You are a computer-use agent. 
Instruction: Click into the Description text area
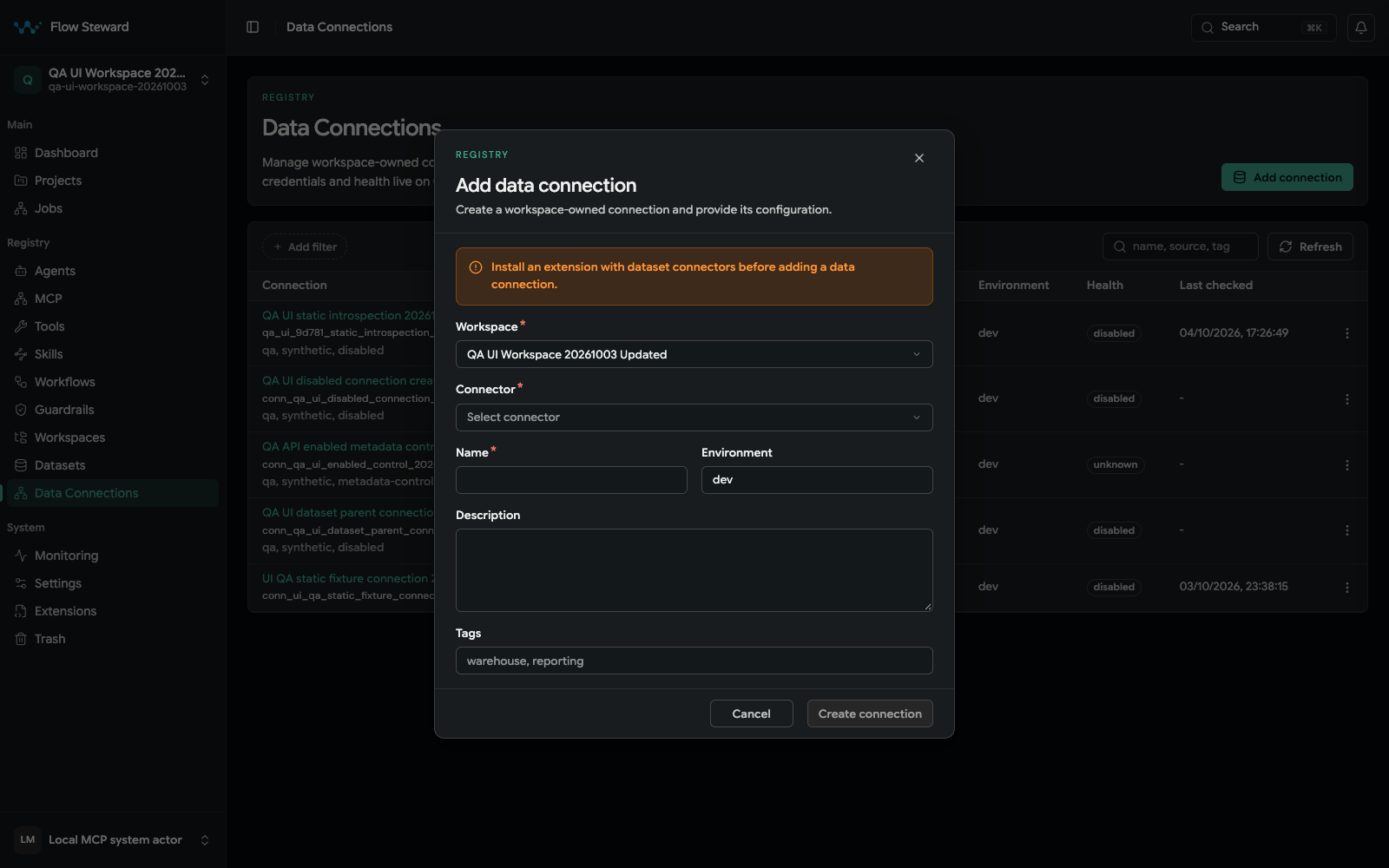click(694, 570)
